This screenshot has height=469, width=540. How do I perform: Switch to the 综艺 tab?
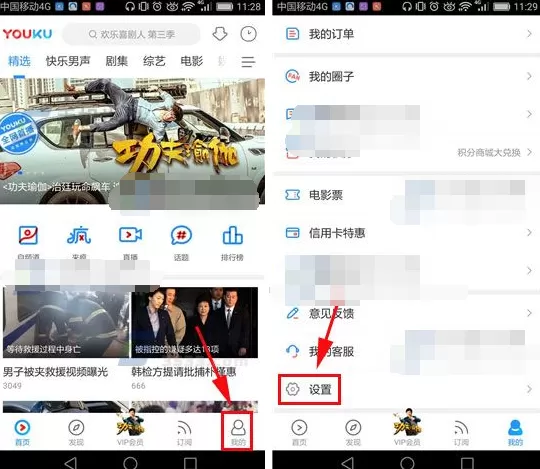click(x=154, y=61)
